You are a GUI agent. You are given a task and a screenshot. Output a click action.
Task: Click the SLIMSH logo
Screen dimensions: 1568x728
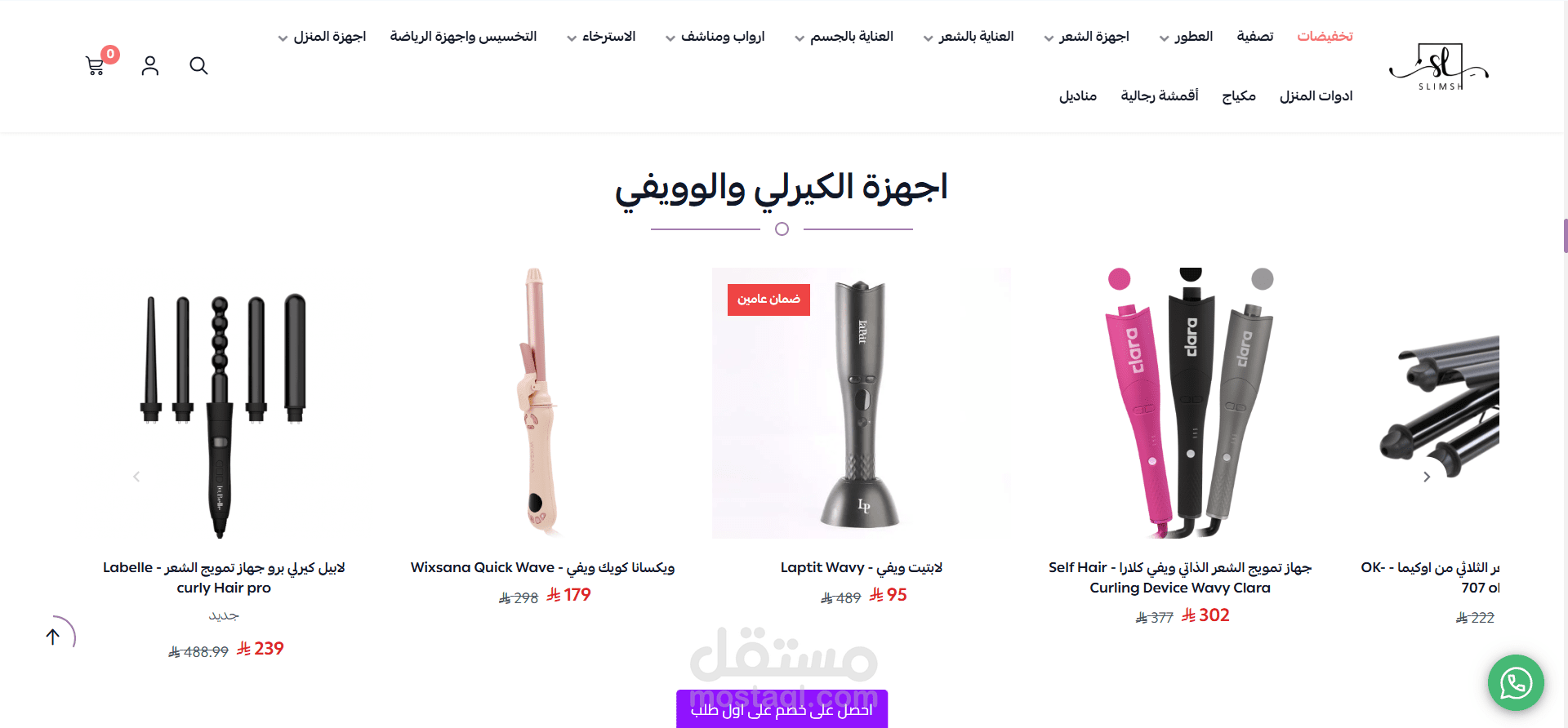pos(1439,66)
